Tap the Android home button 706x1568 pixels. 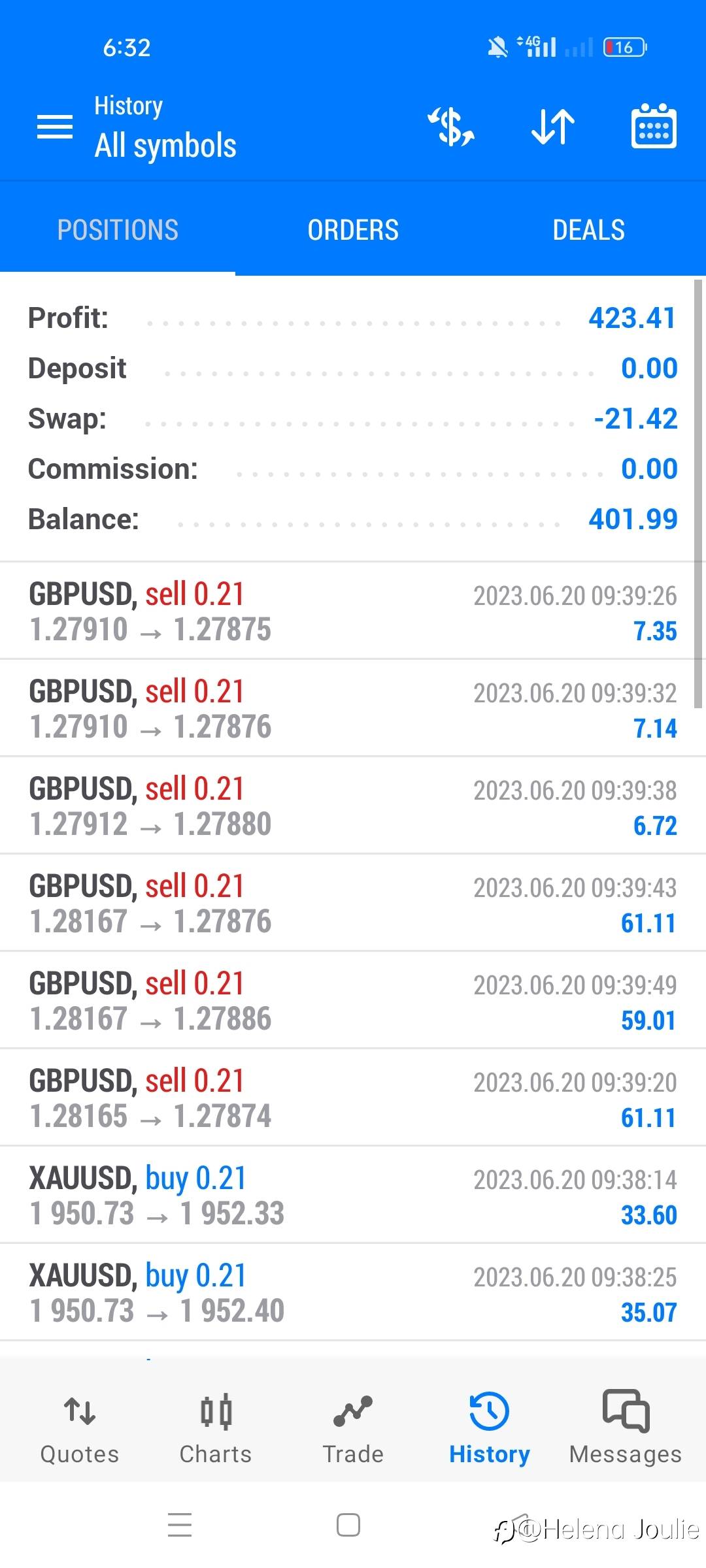pyautogui.click(x=348, y=1526)
